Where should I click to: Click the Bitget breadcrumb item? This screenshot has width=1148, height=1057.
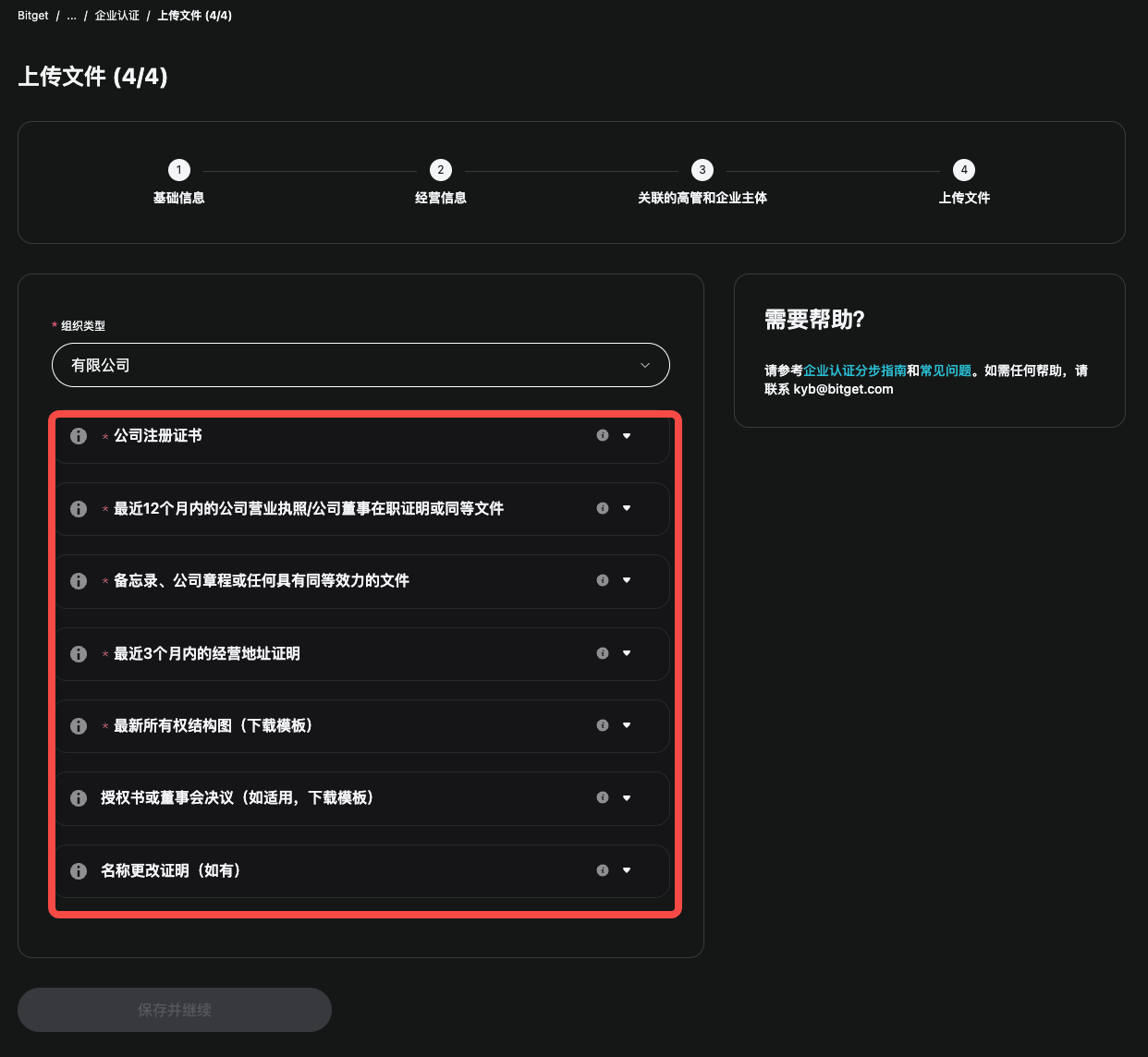(32, 15)
